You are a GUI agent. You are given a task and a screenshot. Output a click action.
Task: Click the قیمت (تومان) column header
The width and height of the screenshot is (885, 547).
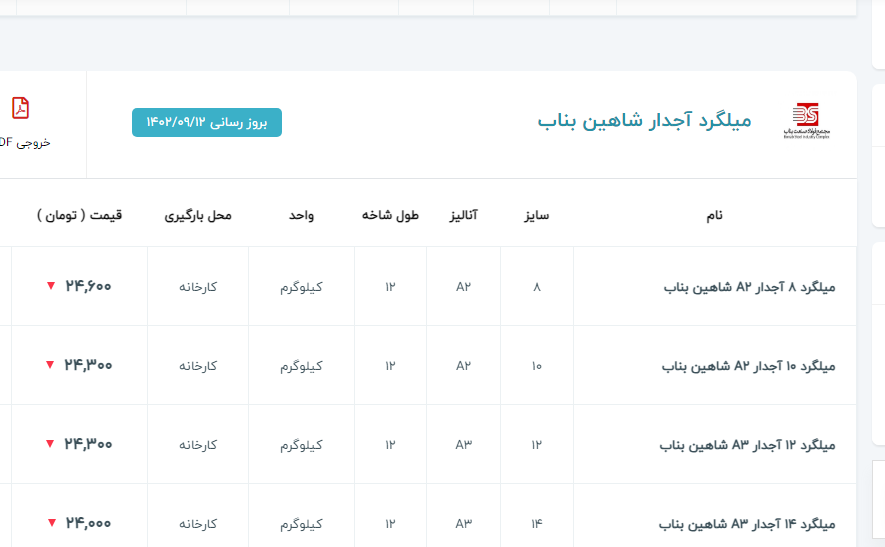pyautogui.click(x=80, y=215)
